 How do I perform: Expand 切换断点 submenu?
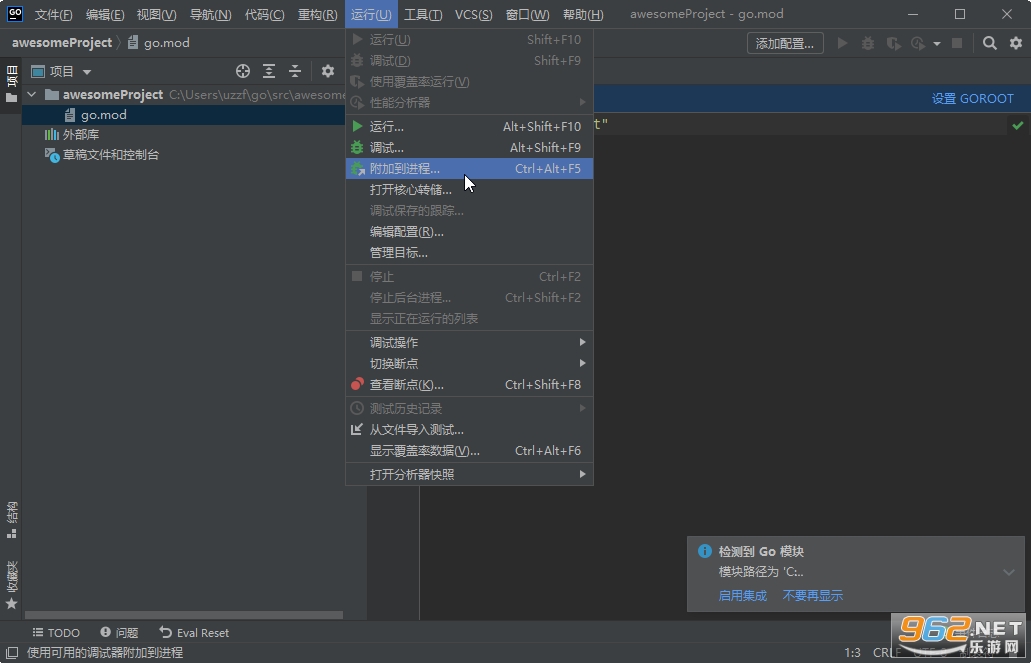click(469, 363)
